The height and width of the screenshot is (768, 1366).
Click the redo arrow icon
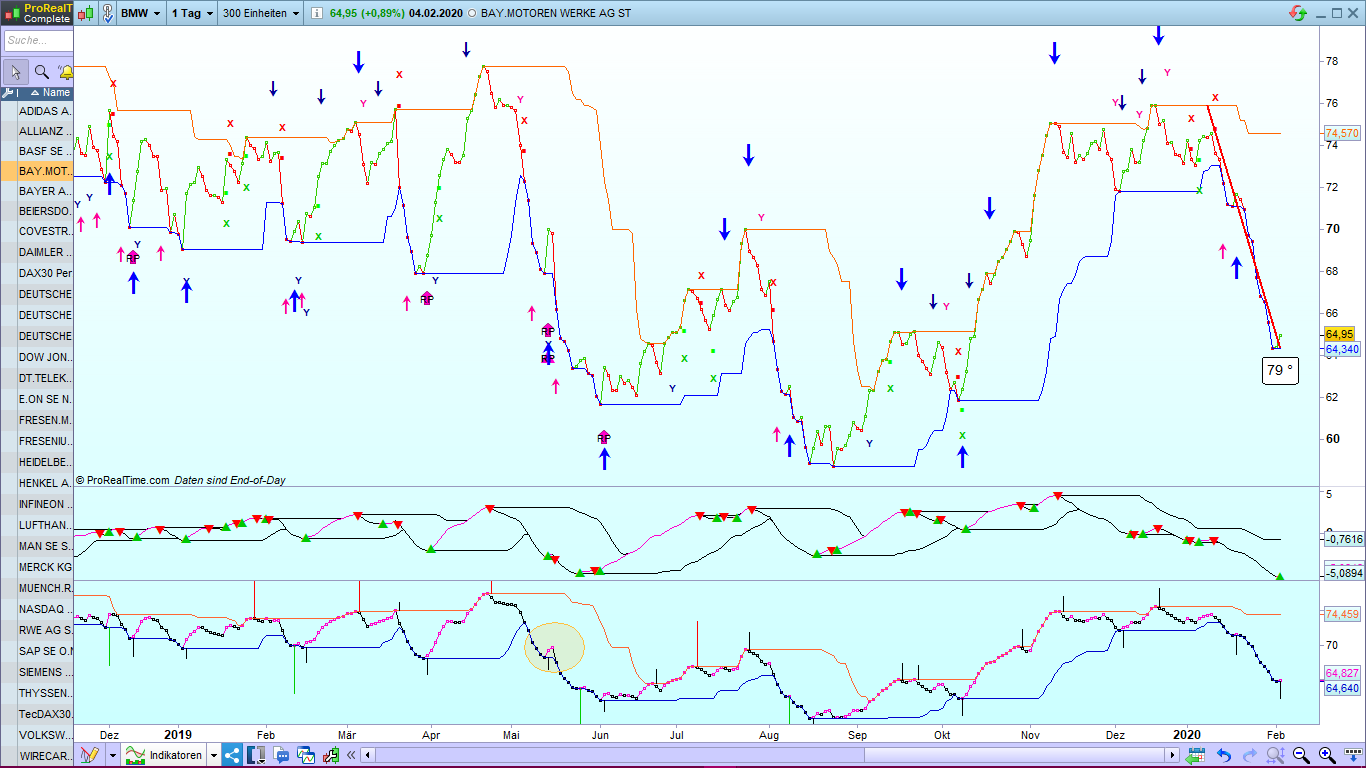pos(1249,755)
